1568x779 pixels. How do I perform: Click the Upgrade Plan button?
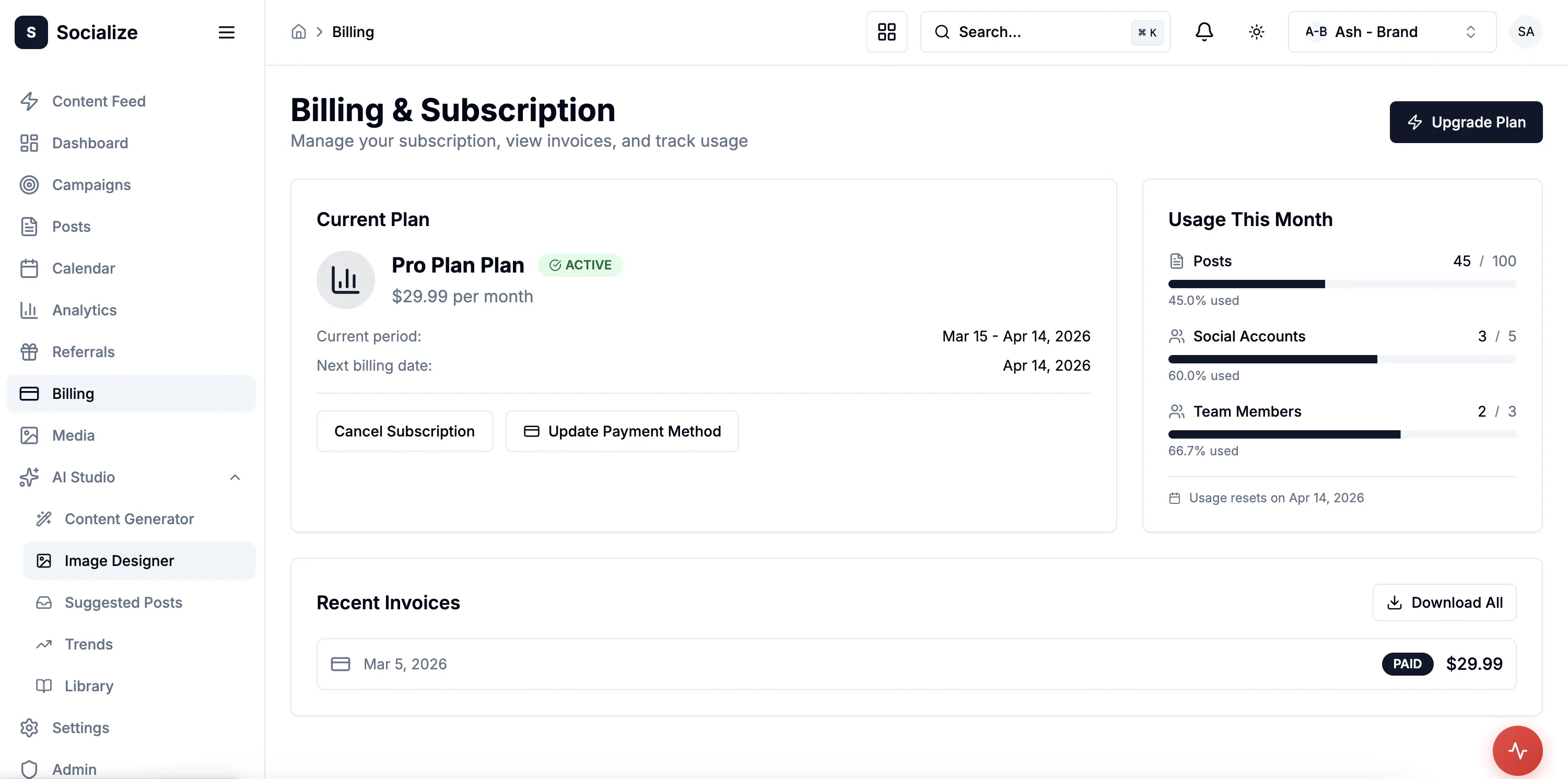coord(1465,122)
